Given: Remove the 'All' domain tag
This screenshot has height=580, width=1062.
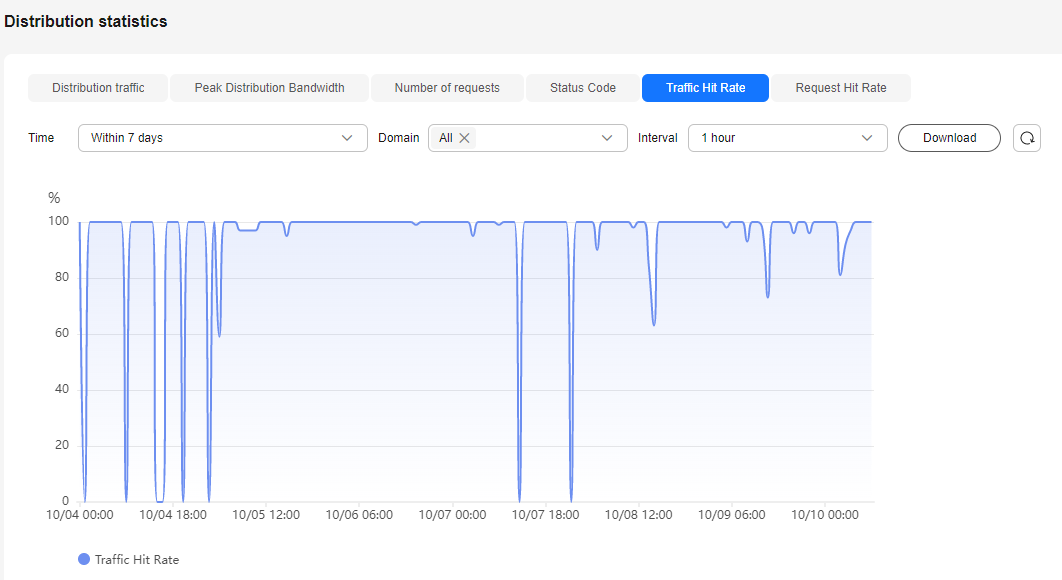Looking at the screenshot, I should (x=465, y=138).
